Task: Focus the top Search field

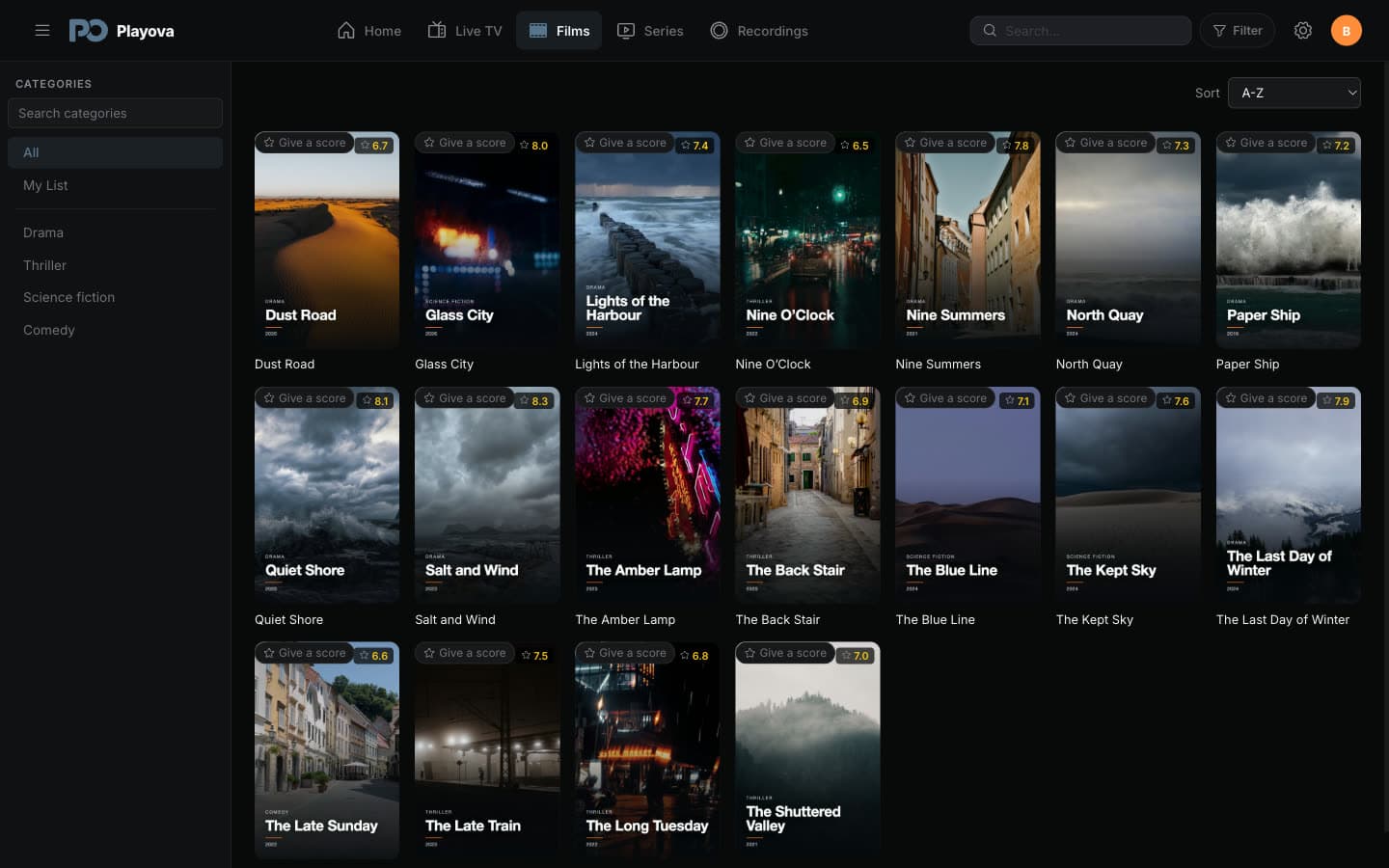Action: tap(1080, 31)
